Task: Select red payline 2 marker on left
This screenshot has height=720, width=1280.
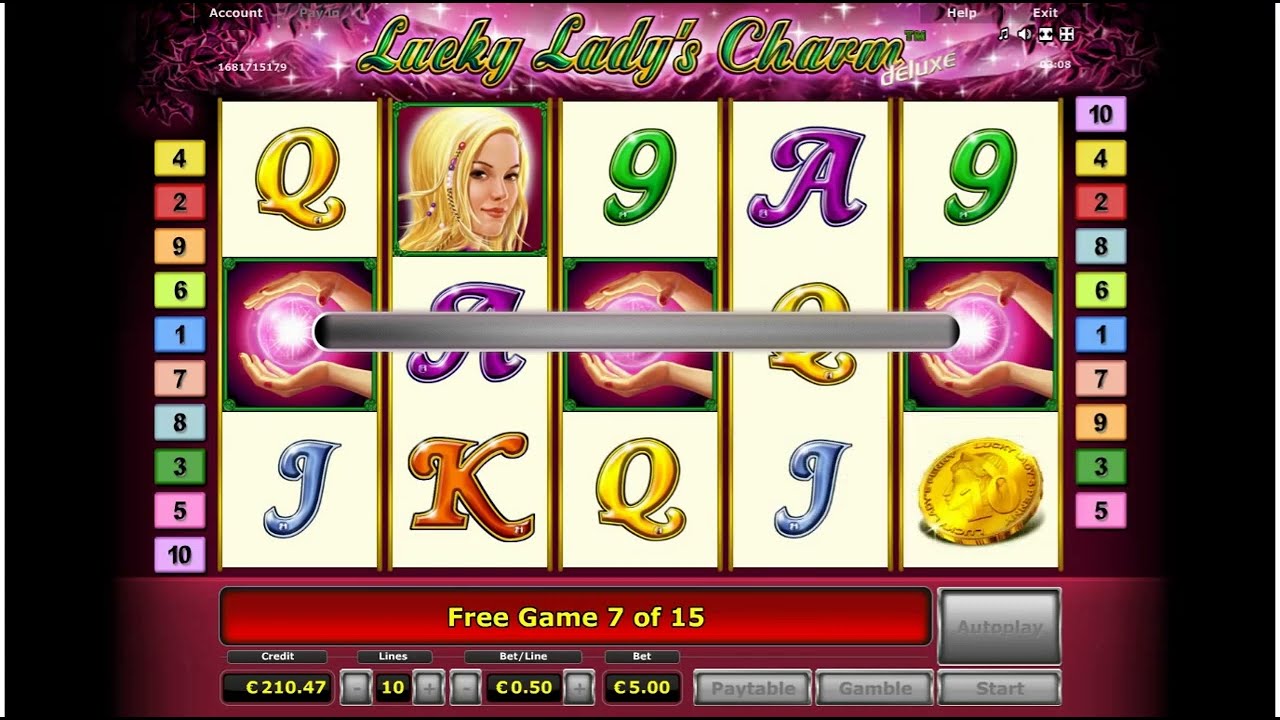Action: [179, 202]
